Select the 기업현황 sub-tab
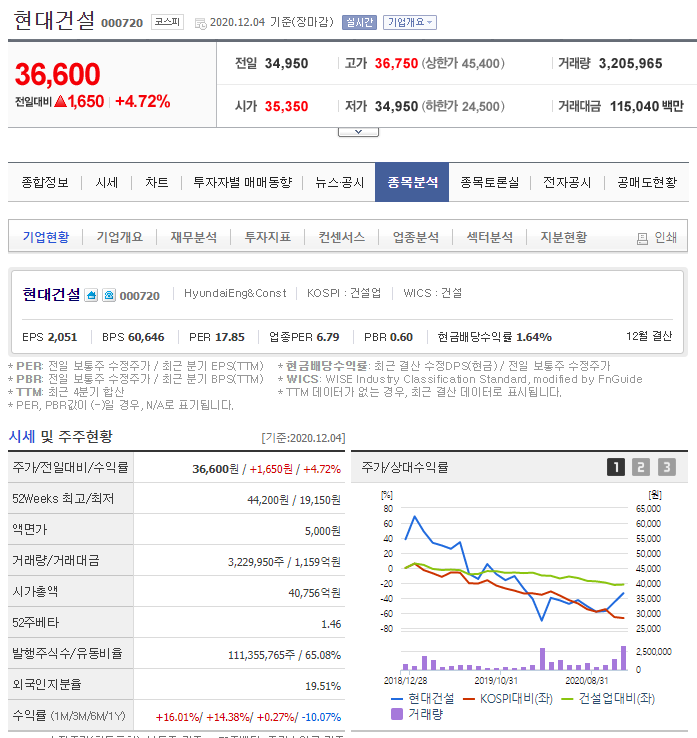Screen dimensions: 697x738 click(46, 237)
